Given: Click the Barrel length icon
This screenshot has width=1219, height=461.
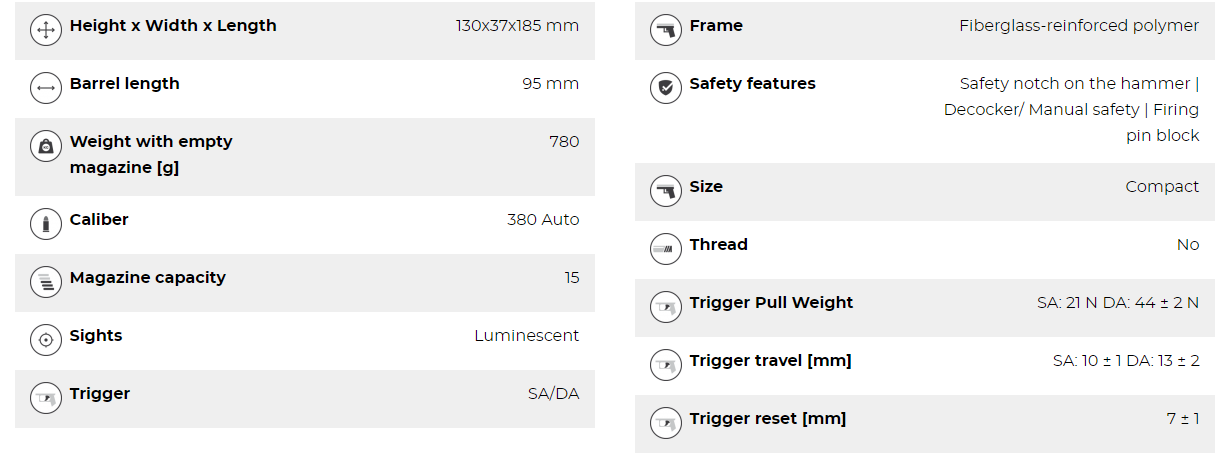Looking at the screenshot, I should (46, 88).
